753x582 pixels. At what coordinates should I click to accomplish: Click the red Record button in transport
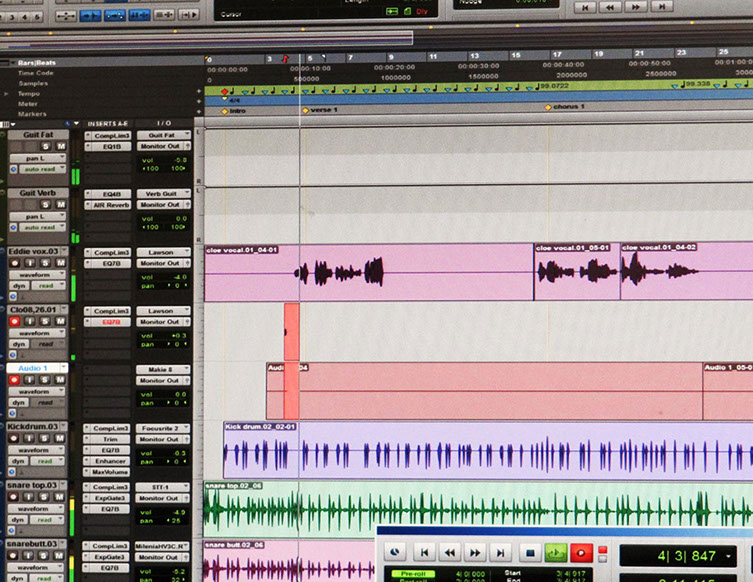(x=581, y=552)
